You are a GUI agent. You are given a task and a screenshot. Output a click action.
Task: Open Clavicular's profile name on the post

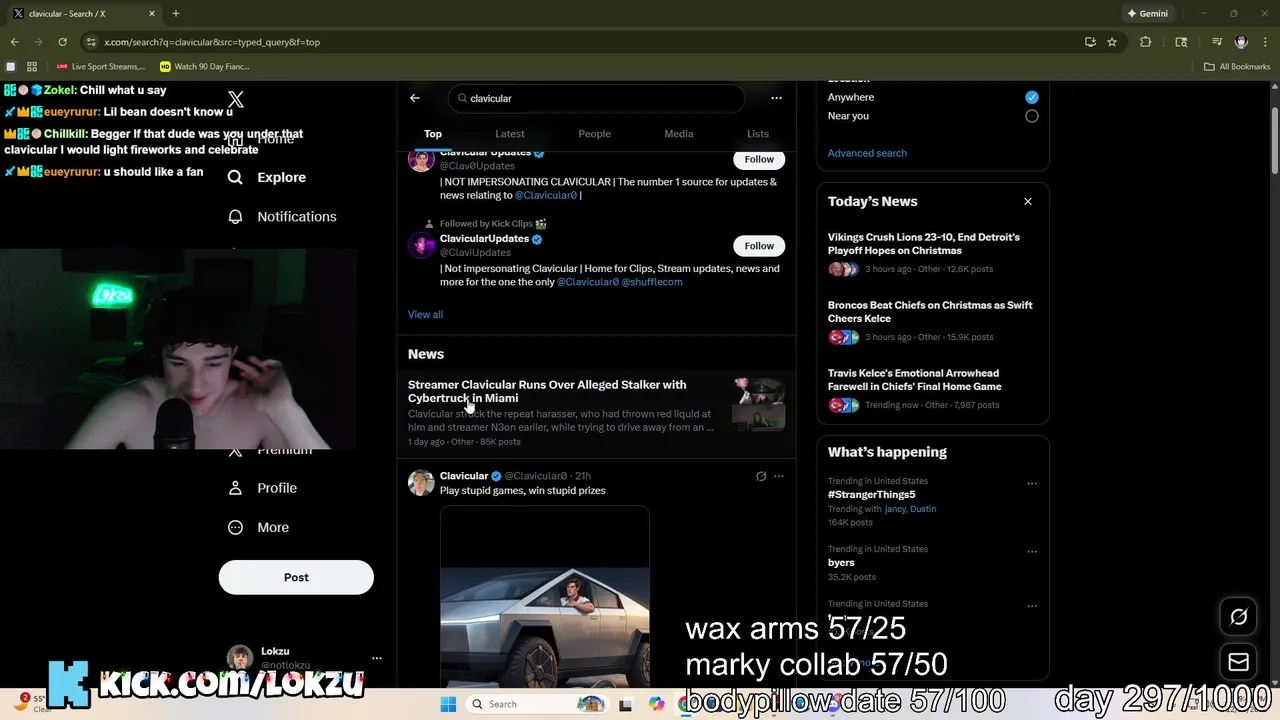coord(464,476)
